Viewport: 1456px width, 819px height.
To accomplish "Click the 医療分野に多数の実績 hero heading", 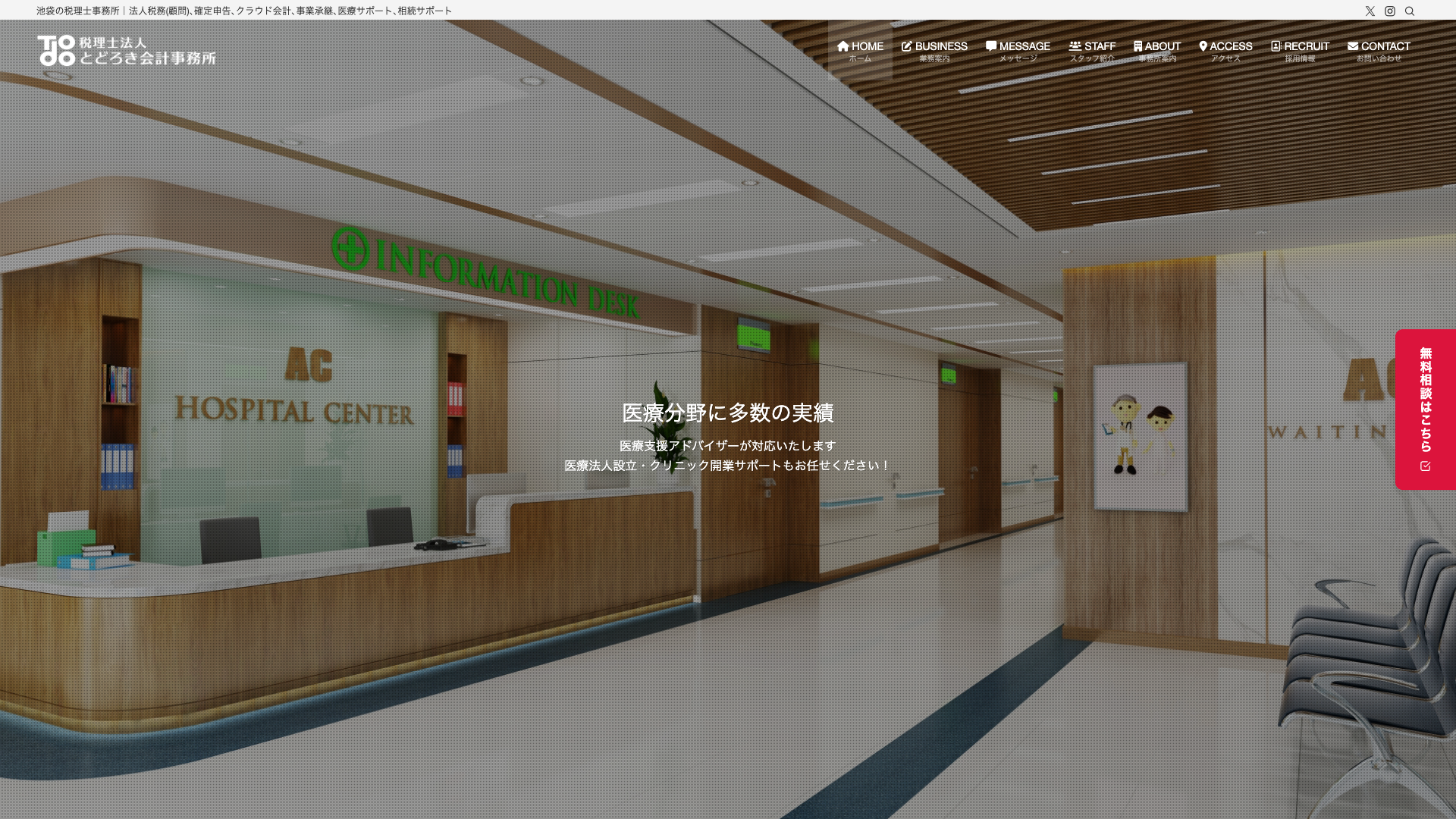I will (x=727, y=413).
